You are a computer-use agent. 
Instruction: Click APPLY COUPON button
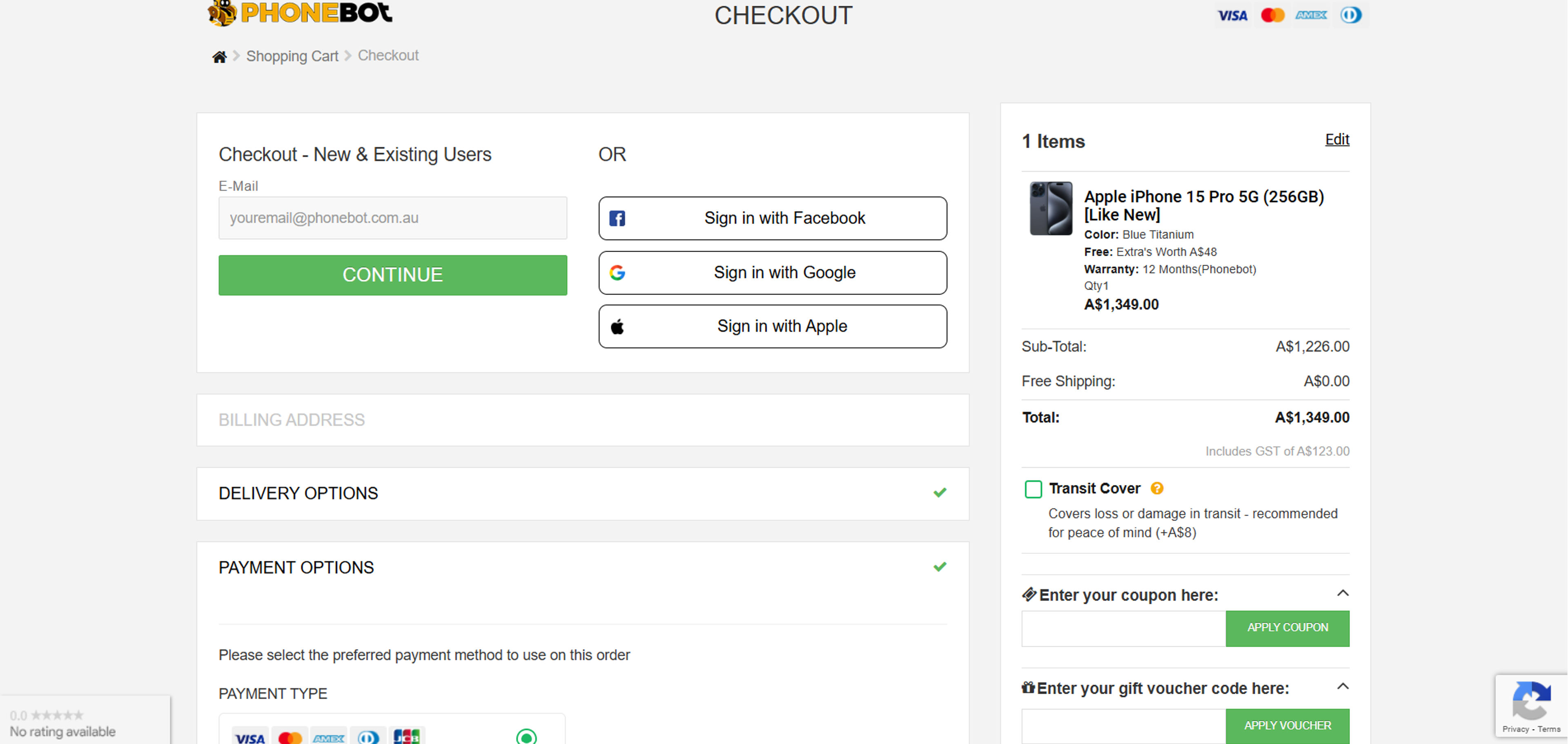[x=1287, y=628]
